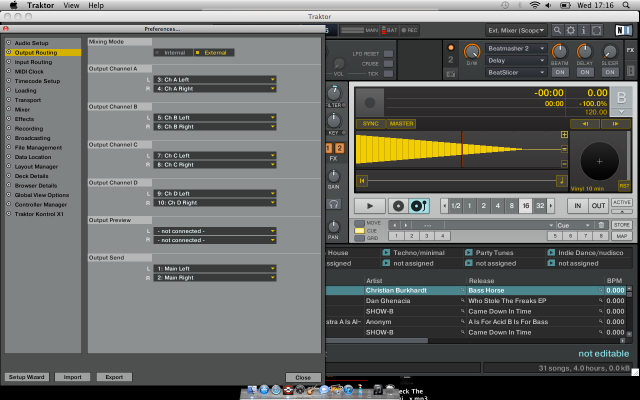
Task: Click the Indie Dance/nudisco playlist icon
Action: (x=551, y=253)
